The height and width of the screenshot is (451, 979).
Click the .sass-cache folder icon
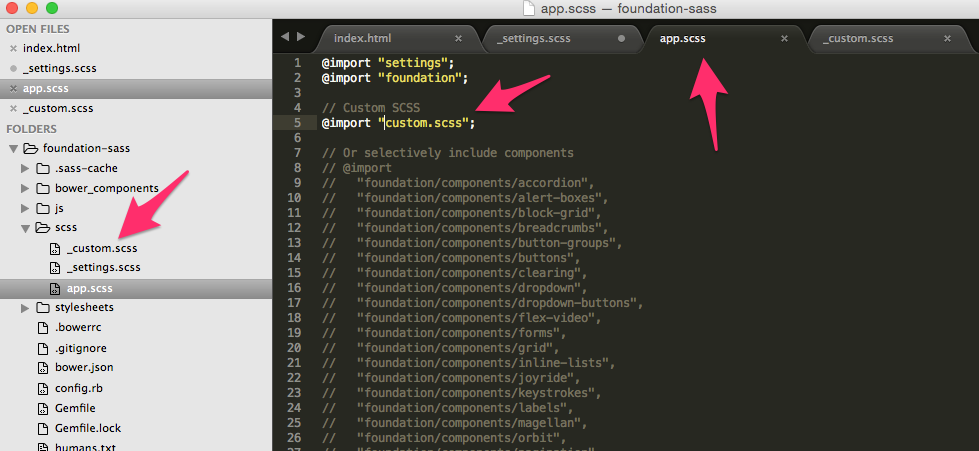(x=42, y=169)
